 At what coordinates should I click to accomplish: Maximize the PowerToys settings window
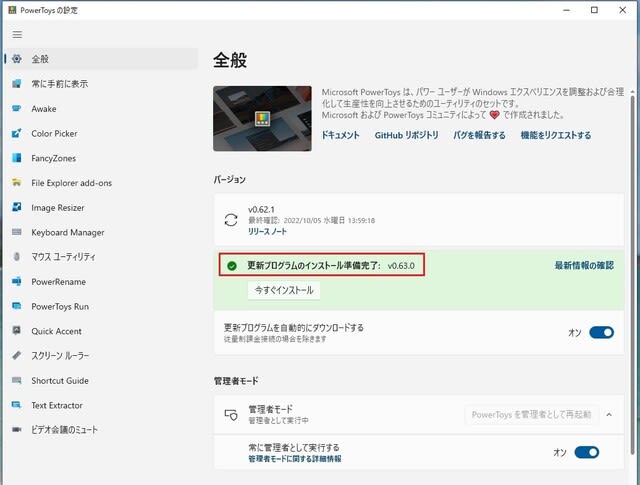click(594, 10)
